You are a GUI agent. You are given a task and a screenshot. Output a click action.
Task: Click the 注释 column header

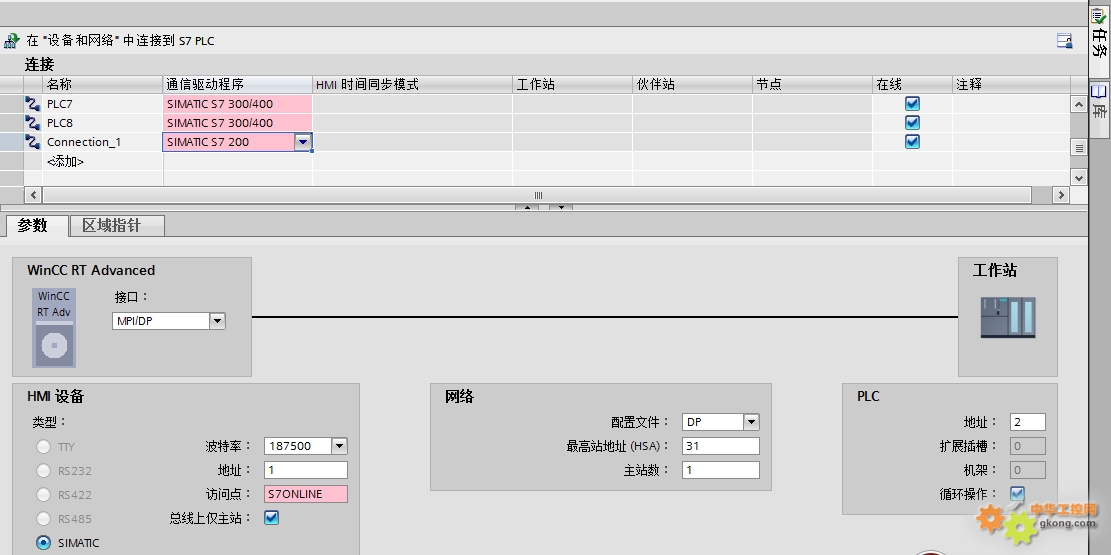[x=1011, y=84]
